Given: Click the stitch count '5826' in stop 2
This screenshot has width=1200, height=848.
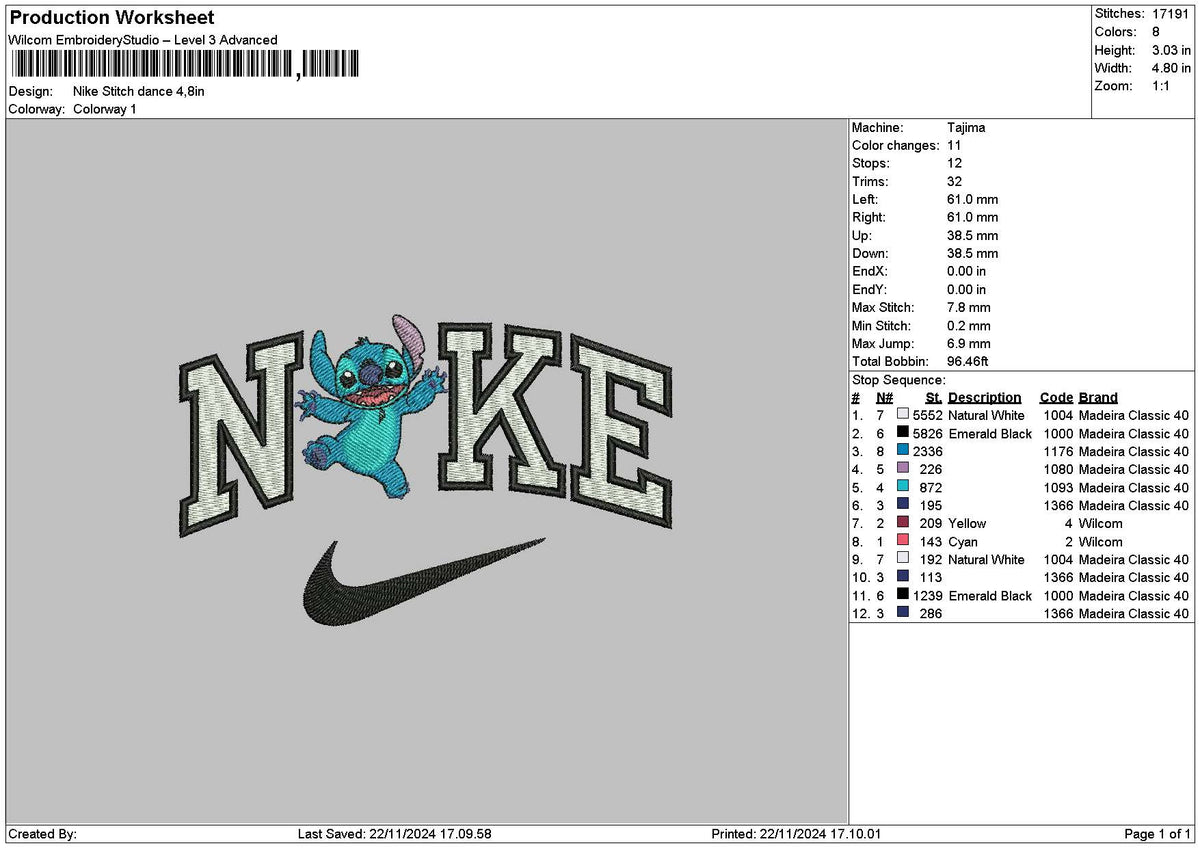Looking at the screenshot, I should coord(928,434).
